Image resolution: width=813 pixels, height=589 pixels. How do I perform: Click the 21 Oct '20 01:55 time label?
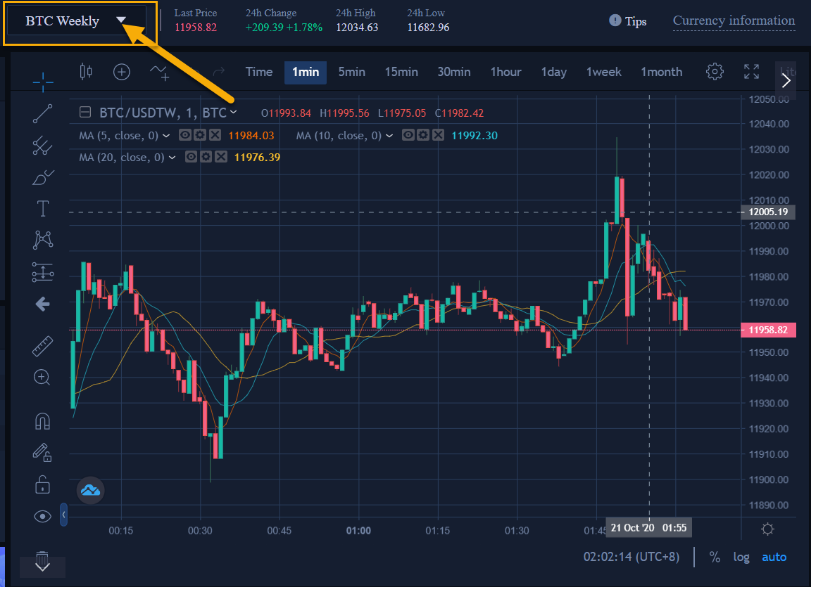point(649,528)
